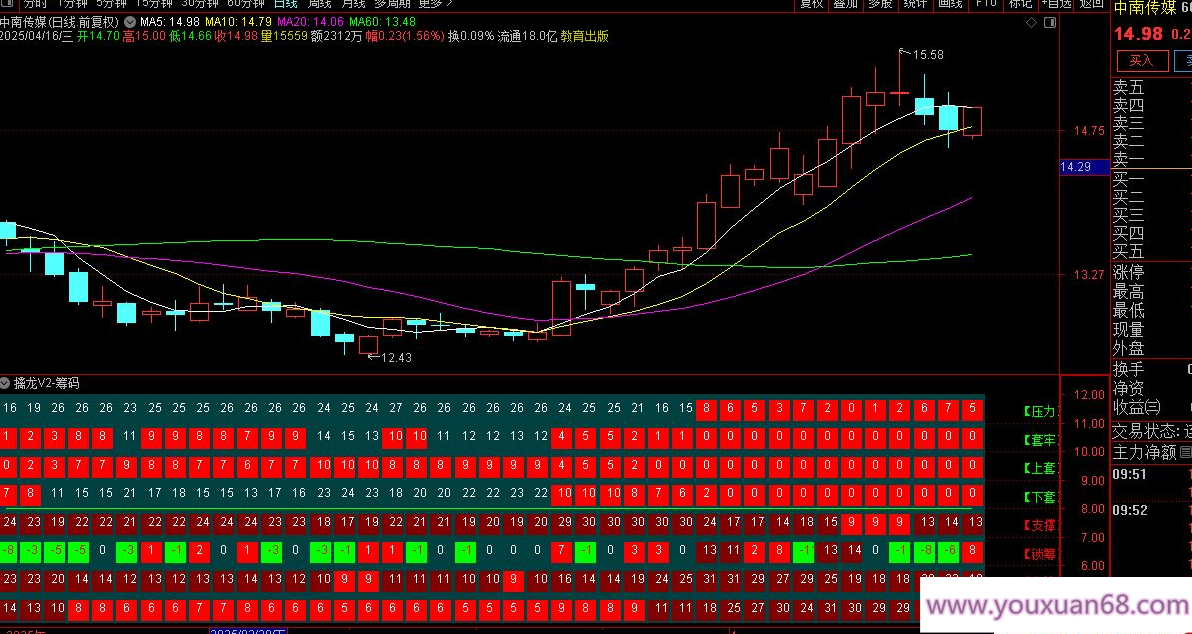Image resolution: width=1192 pixels, height=634 pixels.
Task: Click the 叠加 overlay toolbar button
Action: coord(845,4)
